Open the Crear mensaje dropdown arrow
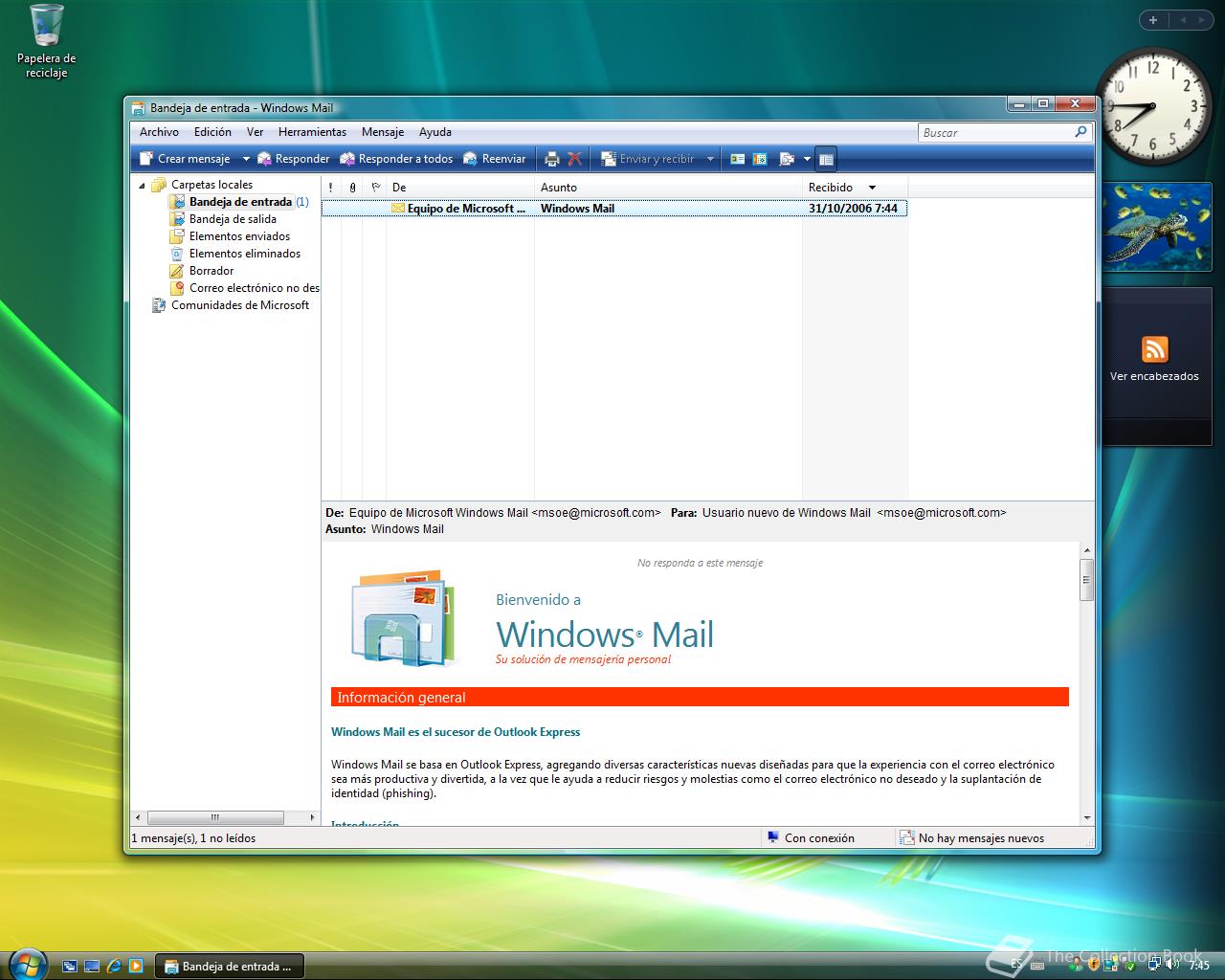This screenshot has width=1225, height=980. [x=246, y=158]
